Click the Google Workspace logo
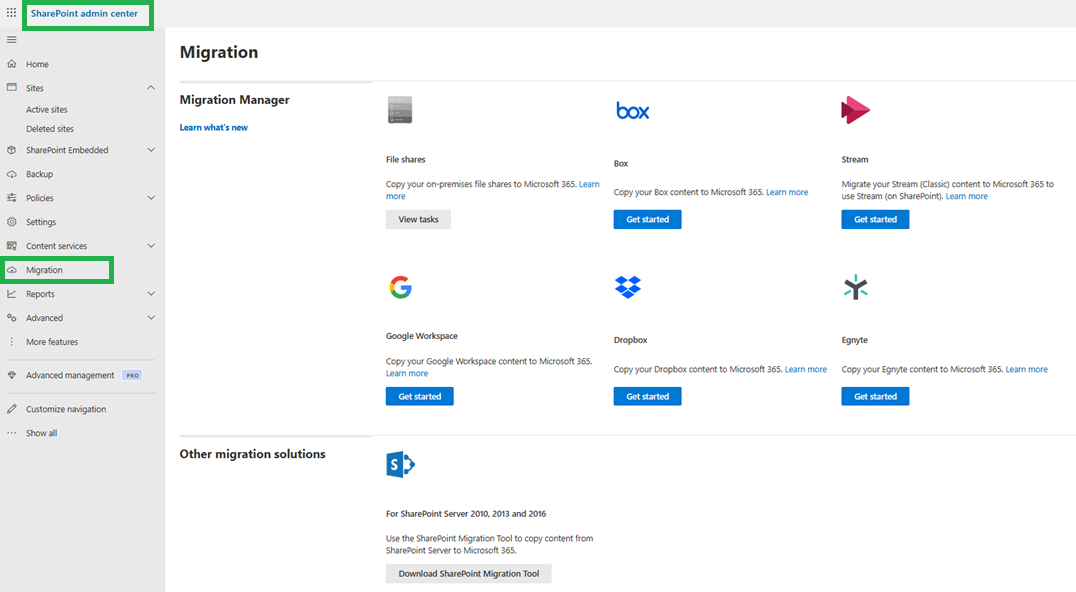This screenshot has height=592, width=1076. 400,287
